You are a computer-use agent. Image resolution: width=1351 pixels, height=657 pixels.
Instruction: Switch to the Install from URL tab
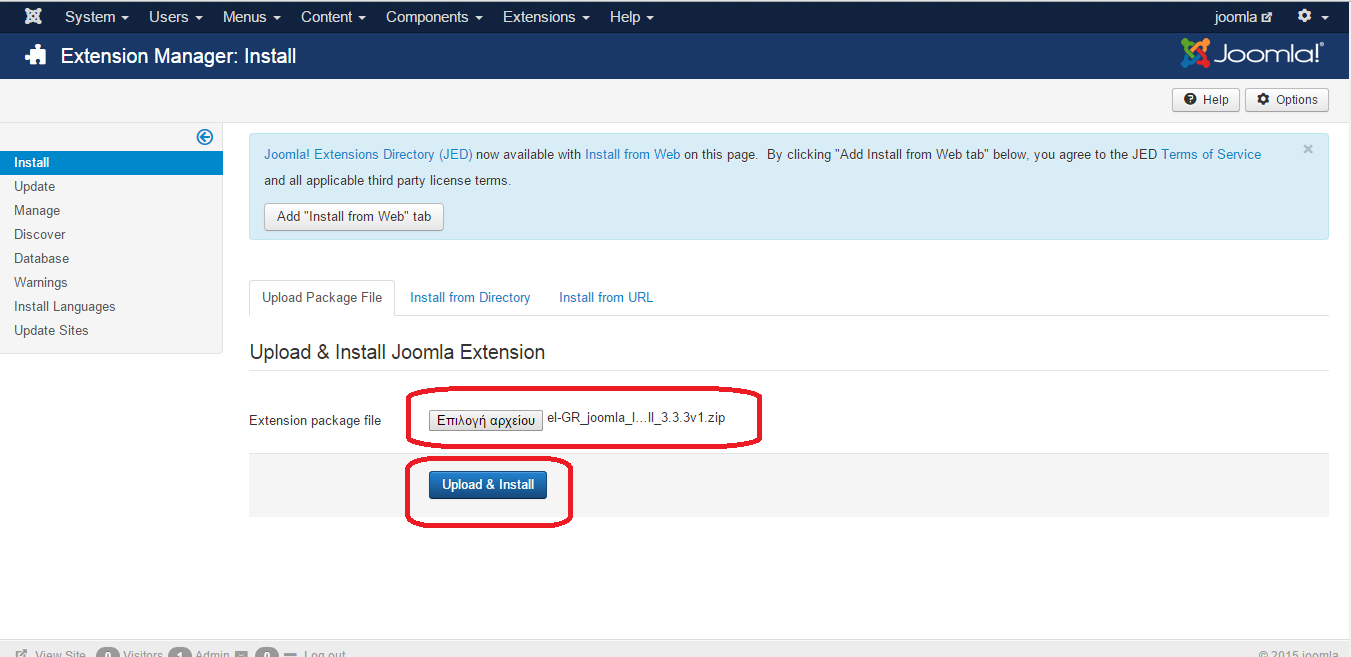[606, 298]
